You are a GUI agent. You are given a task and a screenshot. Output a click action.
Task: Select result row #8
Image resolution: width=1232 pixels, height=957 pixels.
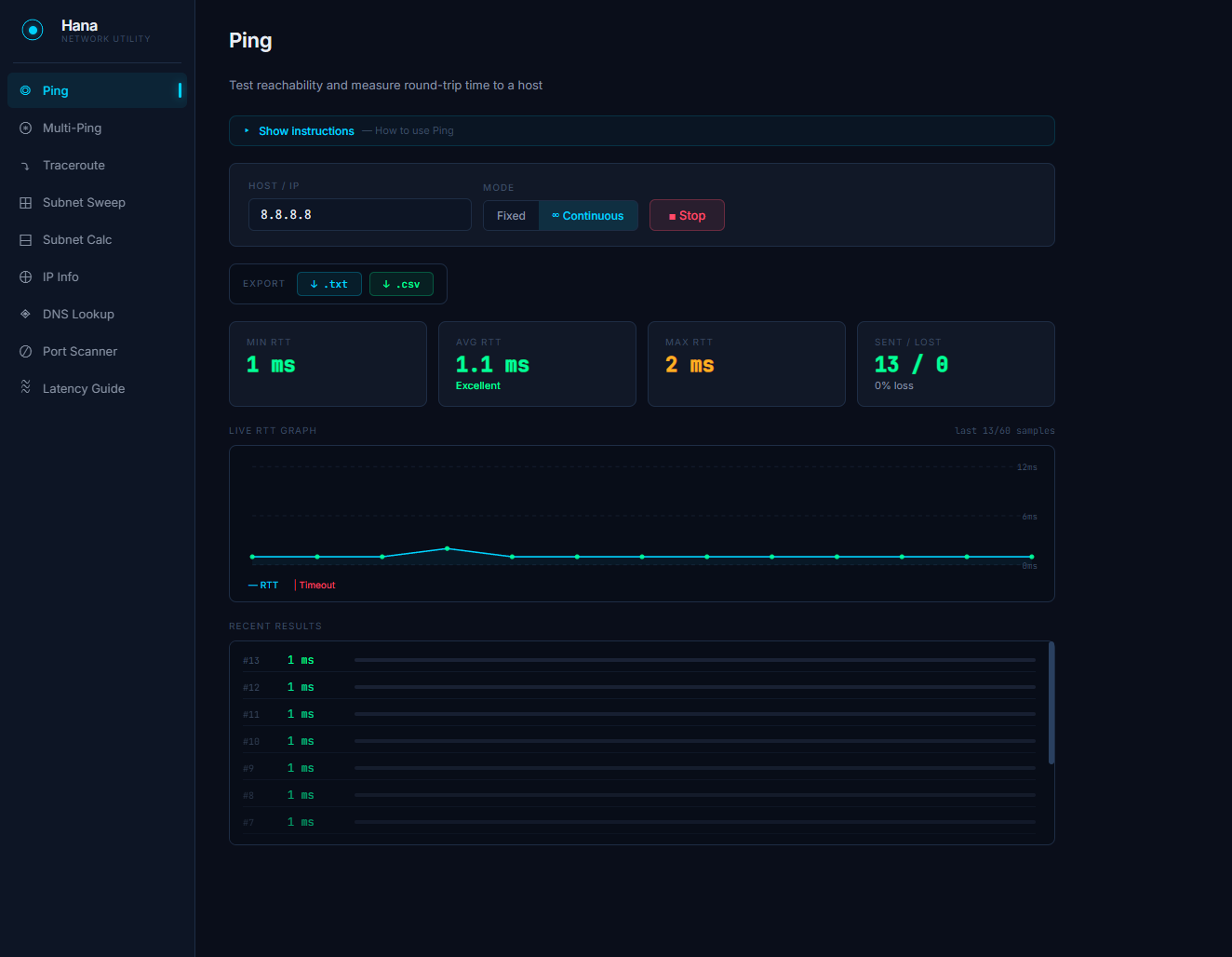pyautogui.click(x=639, y=795)
